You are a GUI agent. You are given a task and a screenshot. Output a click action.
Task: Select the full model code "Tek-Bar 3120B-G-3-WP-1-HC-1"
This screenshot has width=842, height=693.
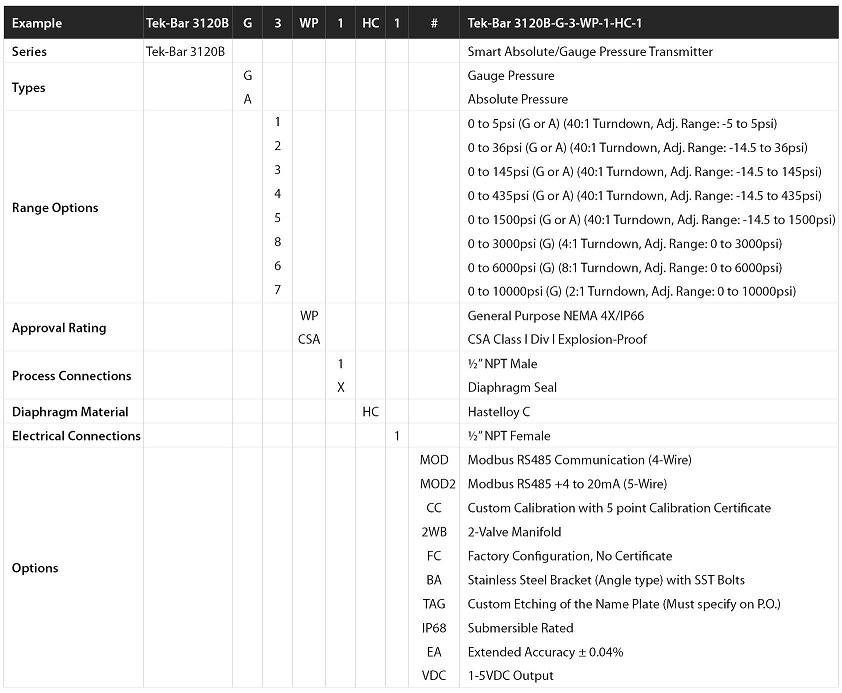click(x=555, y=23)
